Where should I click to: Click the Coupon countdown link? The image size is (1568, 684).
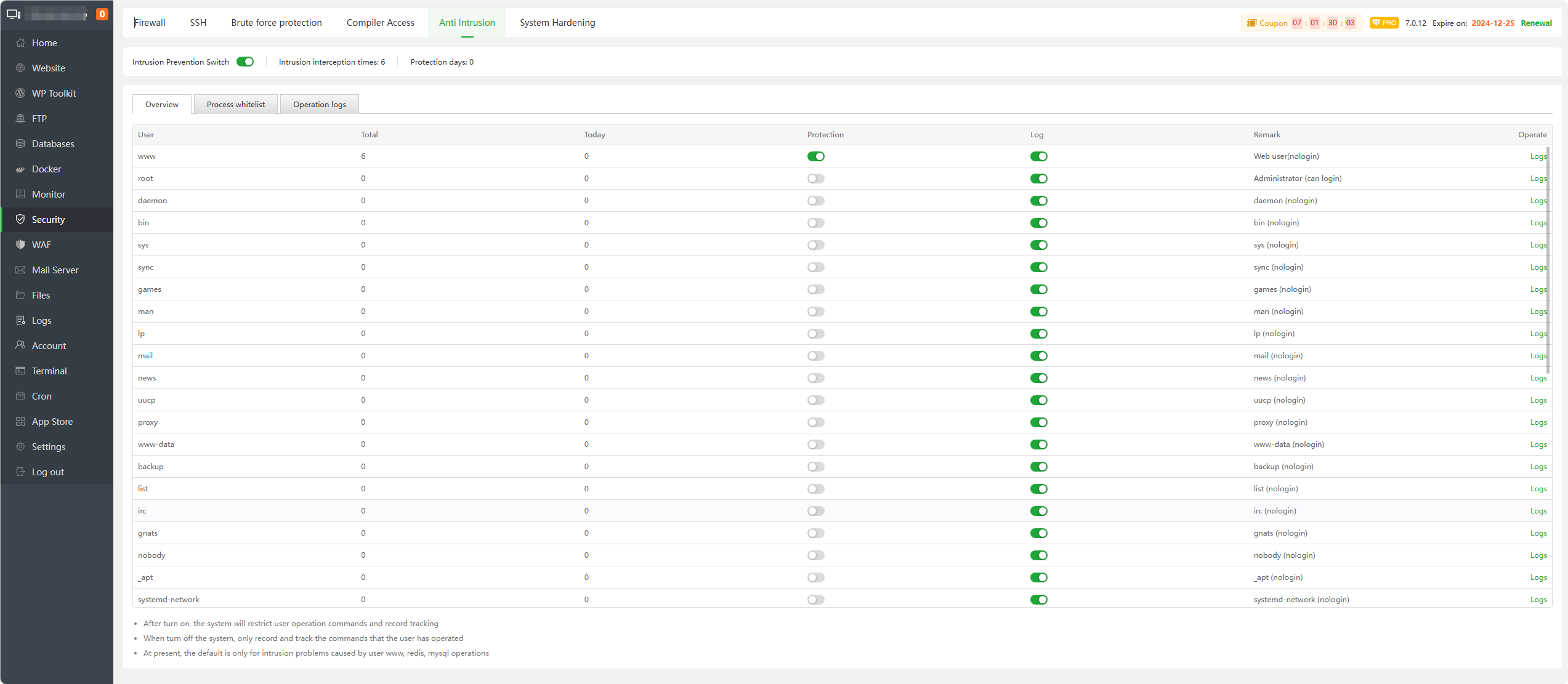tap(1301, 23)
